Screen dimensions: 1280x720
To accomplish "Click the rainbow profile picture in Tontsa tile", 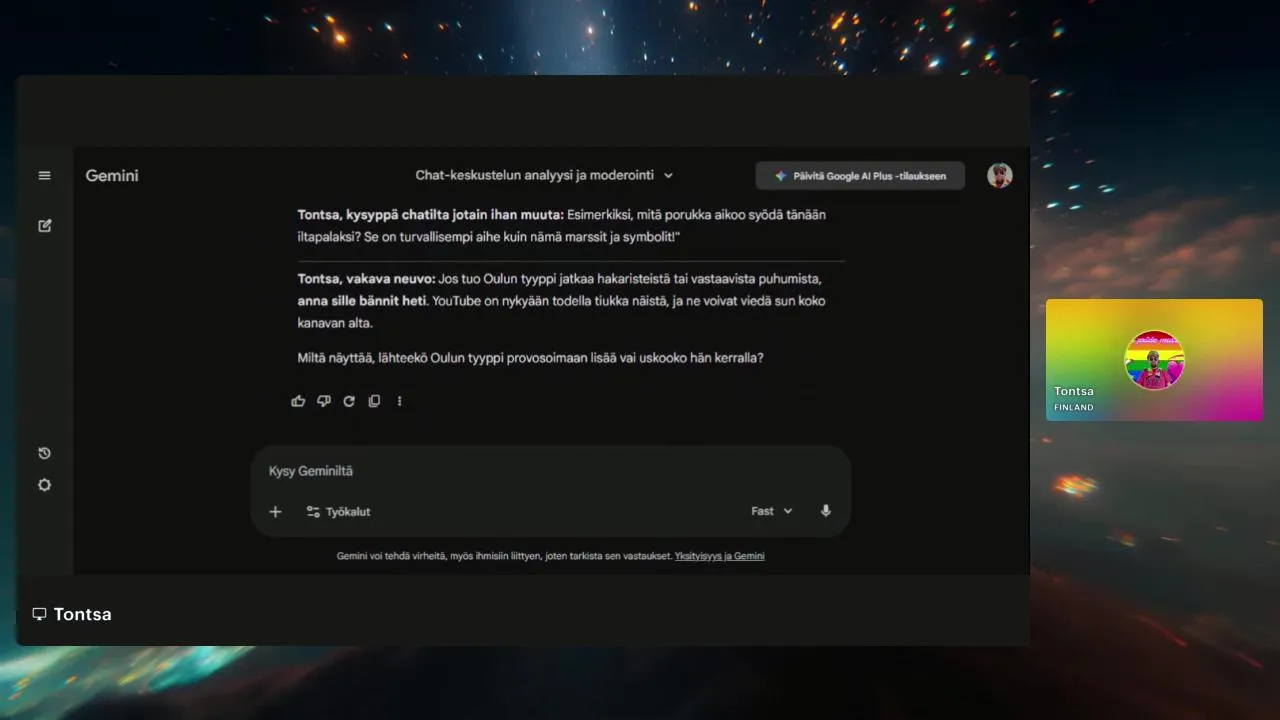I will pos(1154,360).
